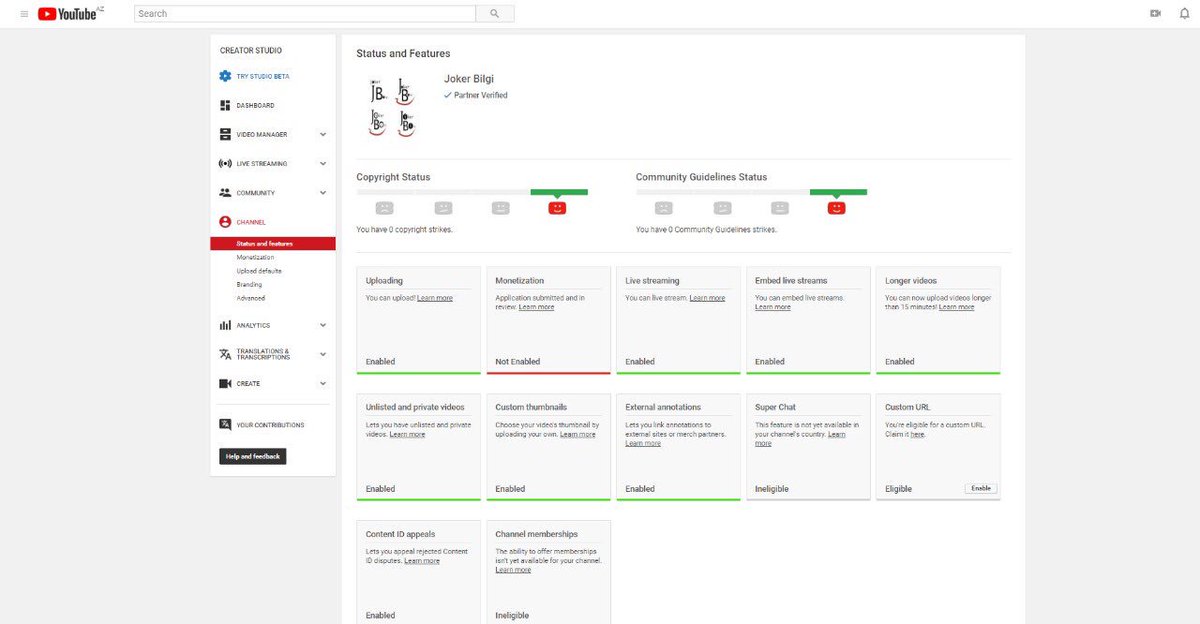The width and height of the screenshot is (1200, 624).
Task: Expand the Live Streaming section
Action: pyautogui.click(x=323, y=163)
